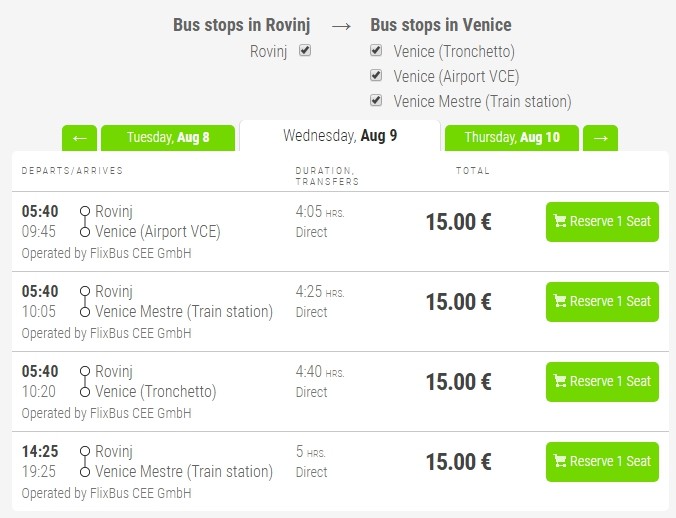Select the Wednesday, Aug 9 tab

click(340, 136)
